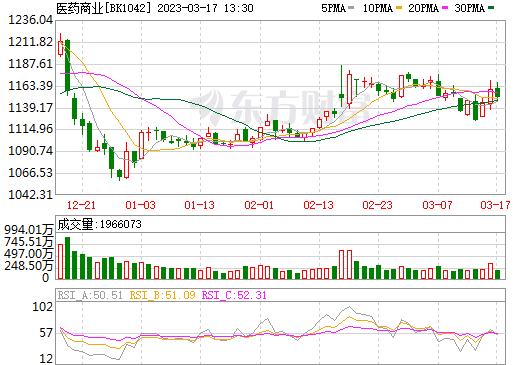Click the 30PMA green legend swatch
The width and height of the screenshot is (520, 365).
pyautogui.click(x=491, y=8)
